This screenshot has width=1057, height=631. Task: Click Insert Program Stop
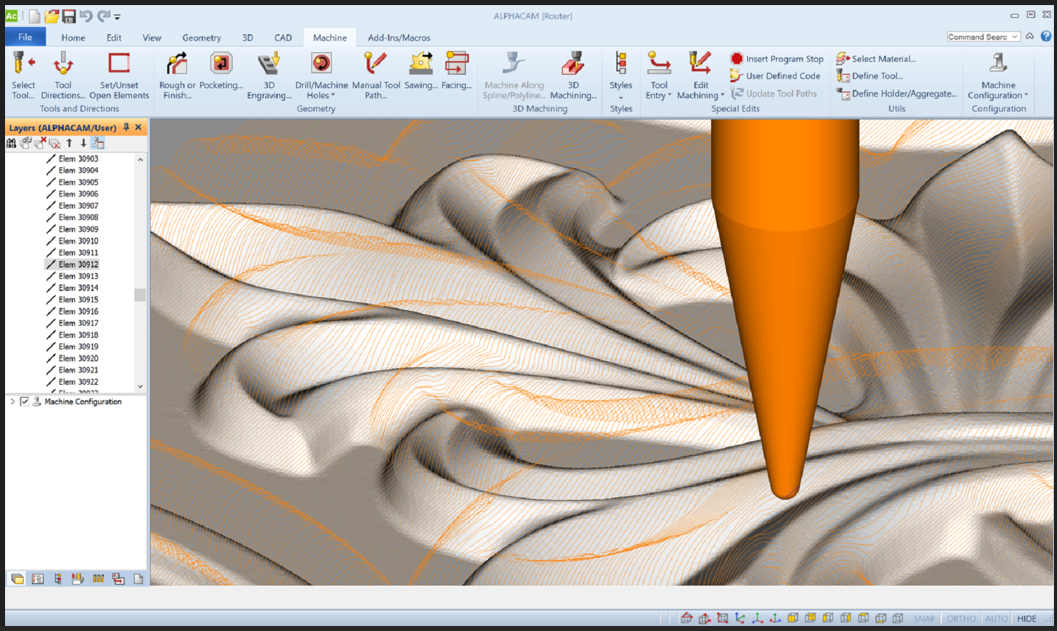[777, 59]
